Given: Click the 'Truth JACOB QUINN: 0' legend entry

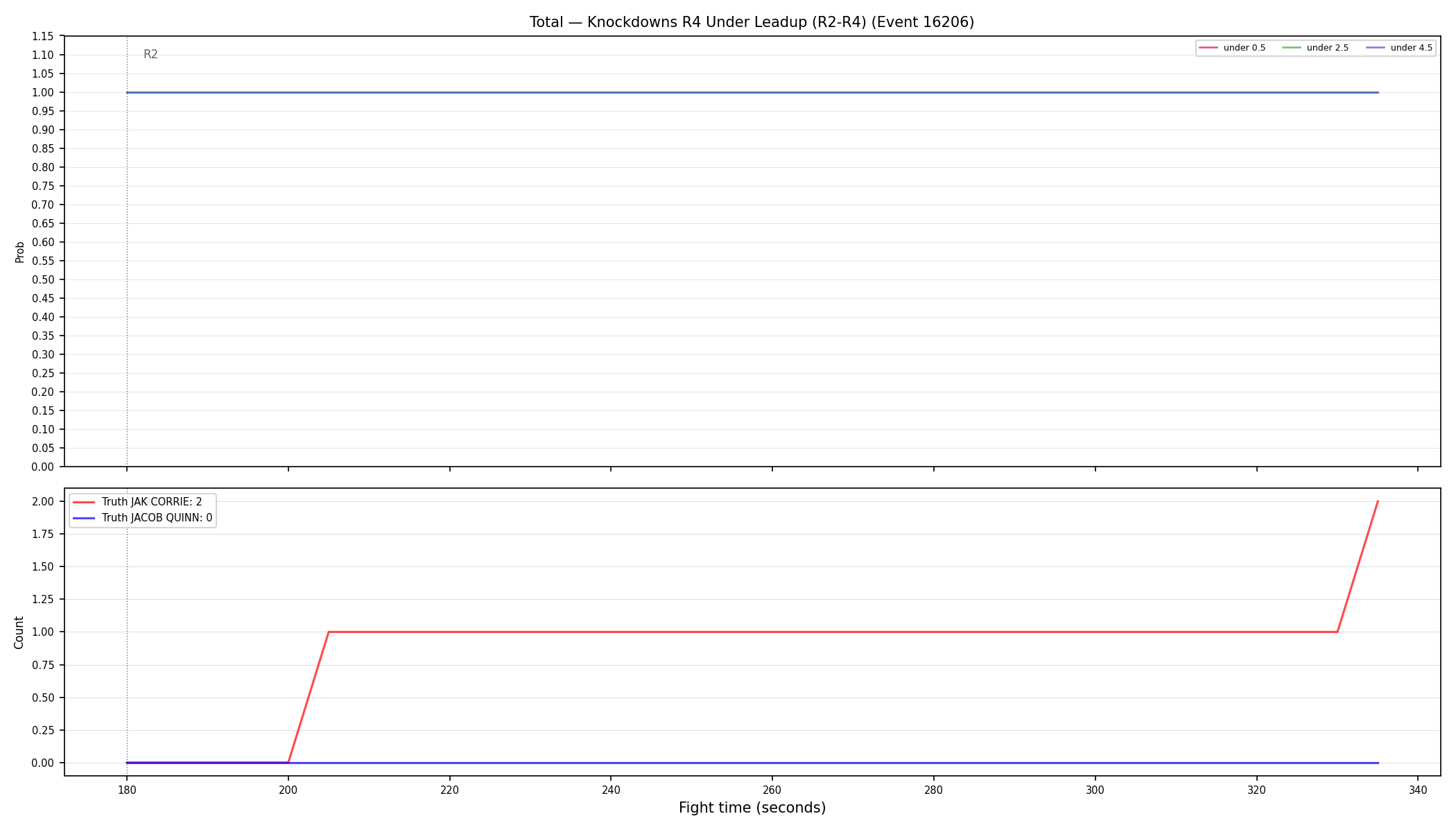Looking at the screenshot, I should point(142,518).
